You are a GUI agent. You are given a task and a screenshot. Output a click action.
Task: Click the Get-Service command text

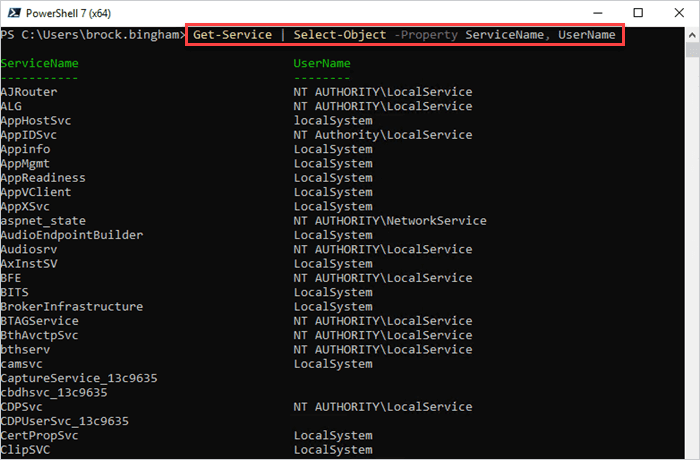232,35
